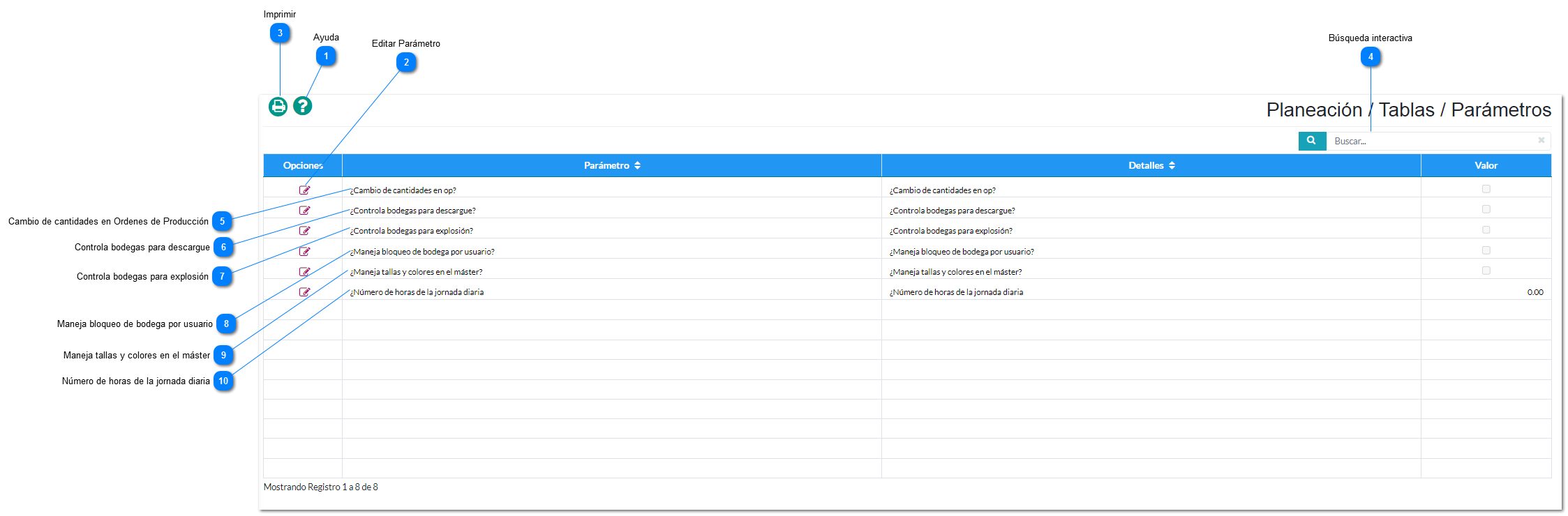The height and width of the screenshot is (516, 1568).
Task: Click the Valor column header
Action: 1486,165
